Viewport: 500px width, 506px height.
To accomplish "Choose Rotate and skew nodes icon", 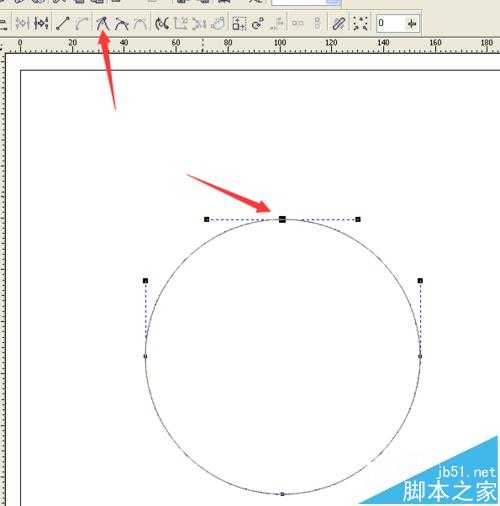I will [x=257, y=24].
